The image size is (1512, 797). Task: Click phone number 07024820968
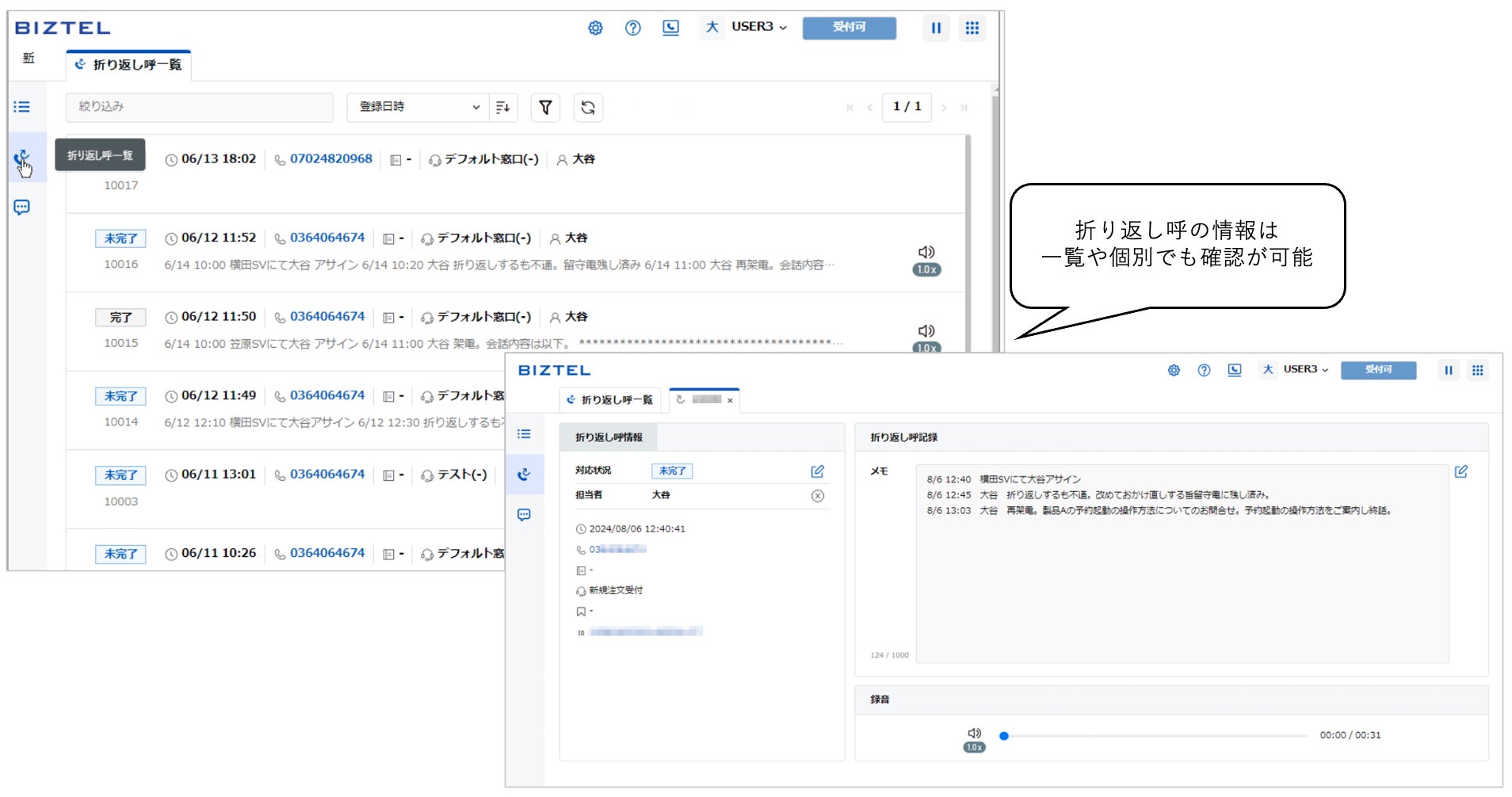tap(331, 159)
